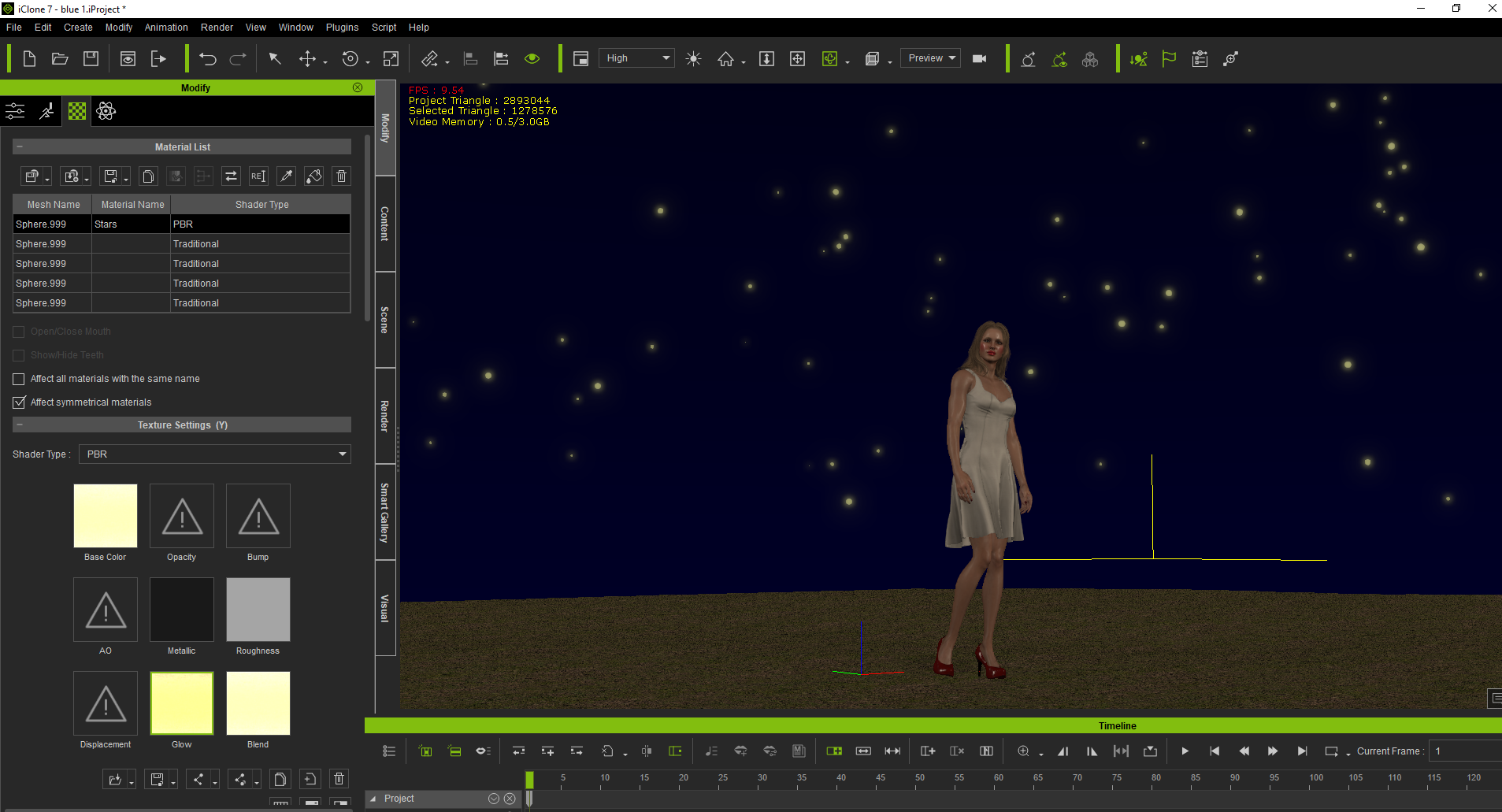The width and height of the screenshot is (1502, 812).
Task: Open the Animation menu
Action: [166, 28]
